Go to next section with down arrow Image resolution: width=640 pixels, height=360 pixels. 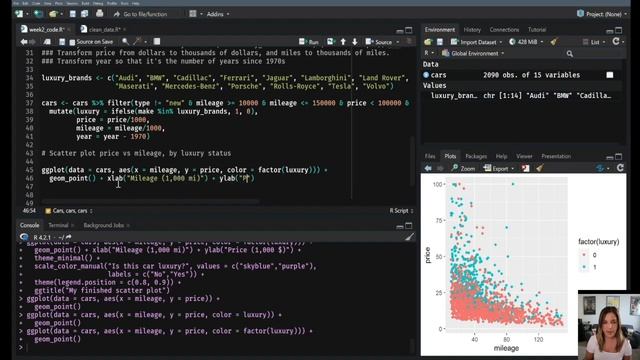click(355, 42)
